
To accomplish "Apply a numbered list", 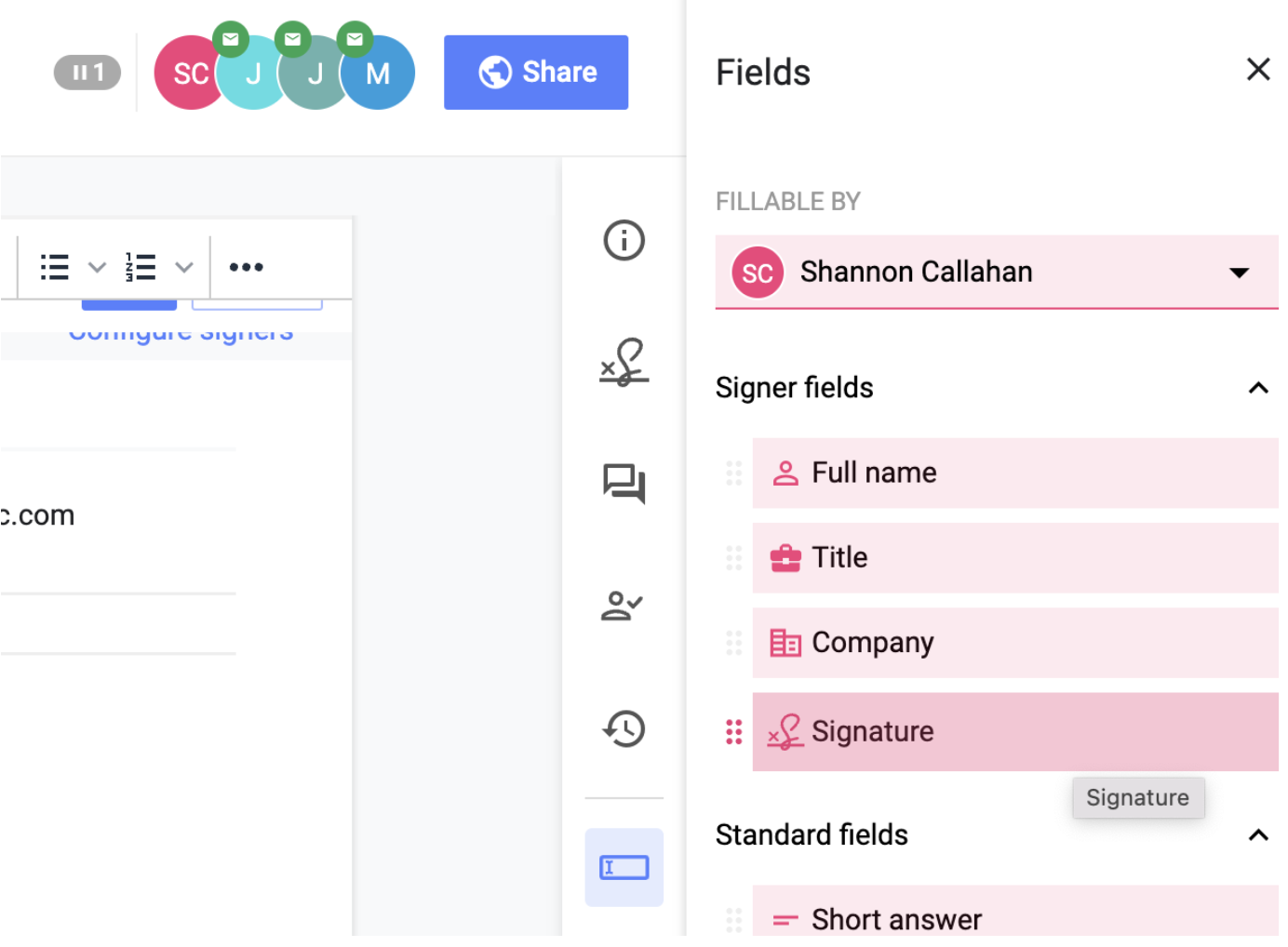I will point(141,267).
